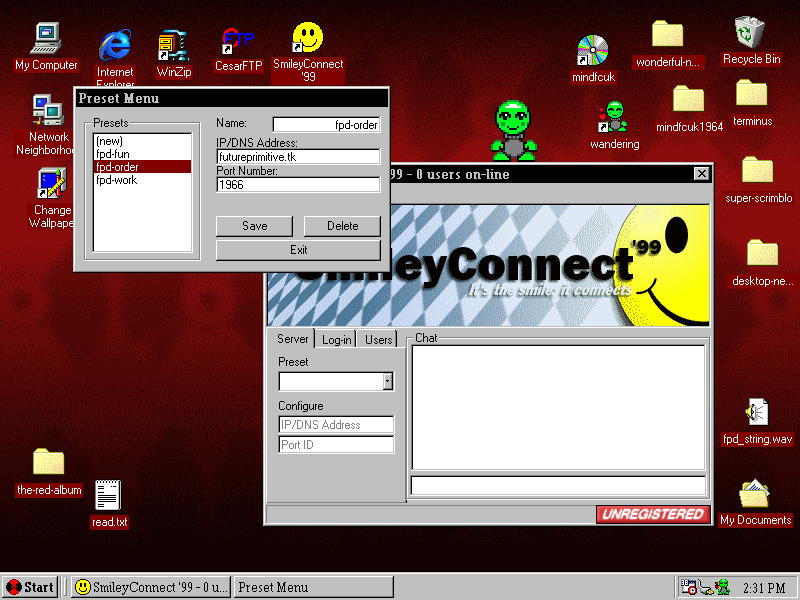Switch to the Server tab
The image size is (800, 600).
[x=292, y=339]
